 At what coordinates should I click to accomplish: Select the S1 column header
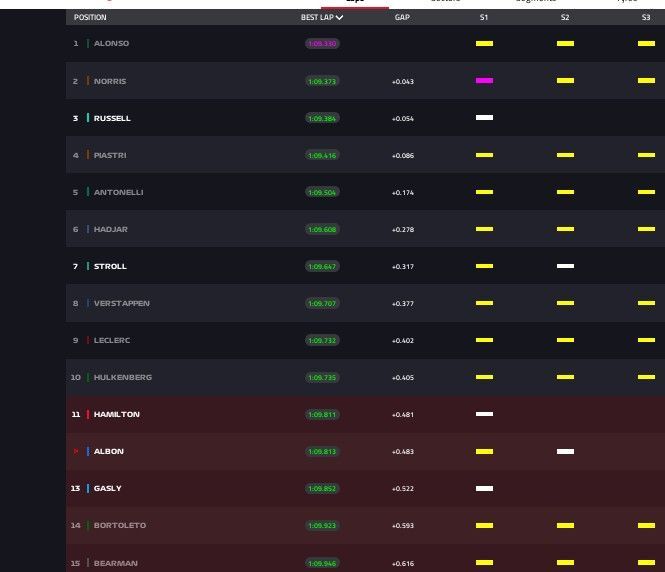coord(484,18)
